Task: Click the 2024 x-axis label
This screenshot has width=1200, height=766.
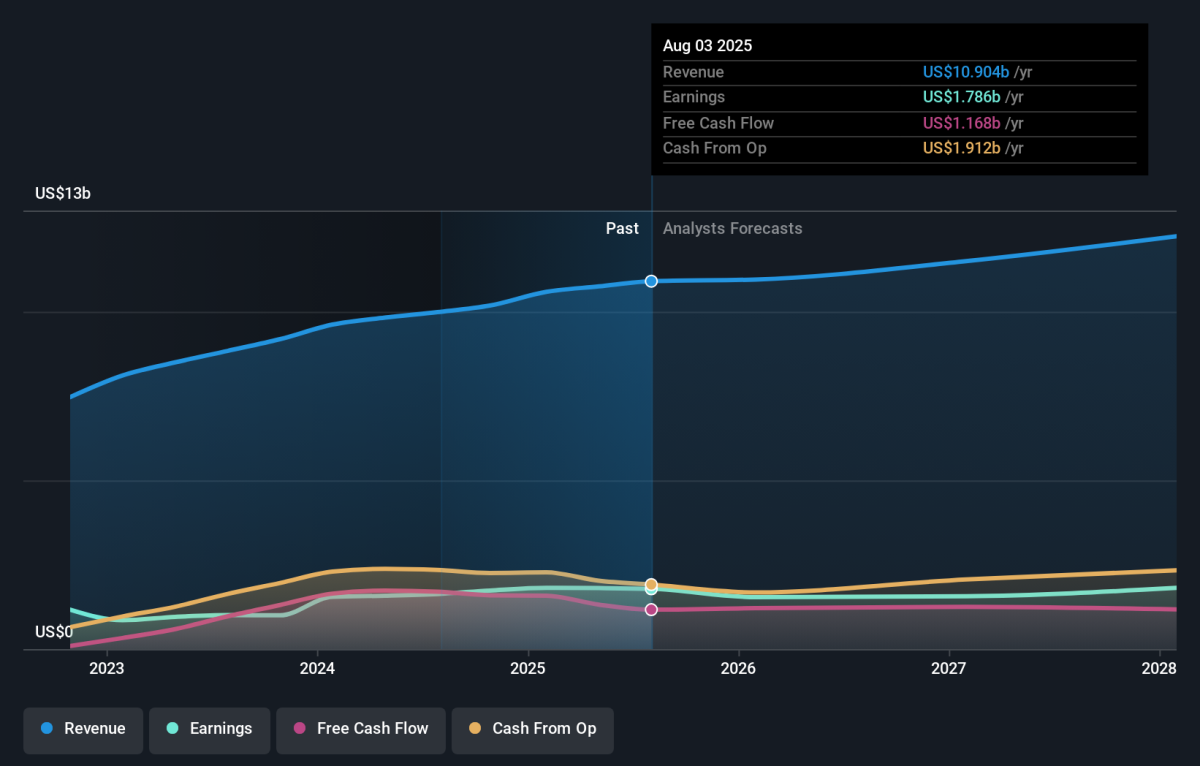Action: [317, 668]
